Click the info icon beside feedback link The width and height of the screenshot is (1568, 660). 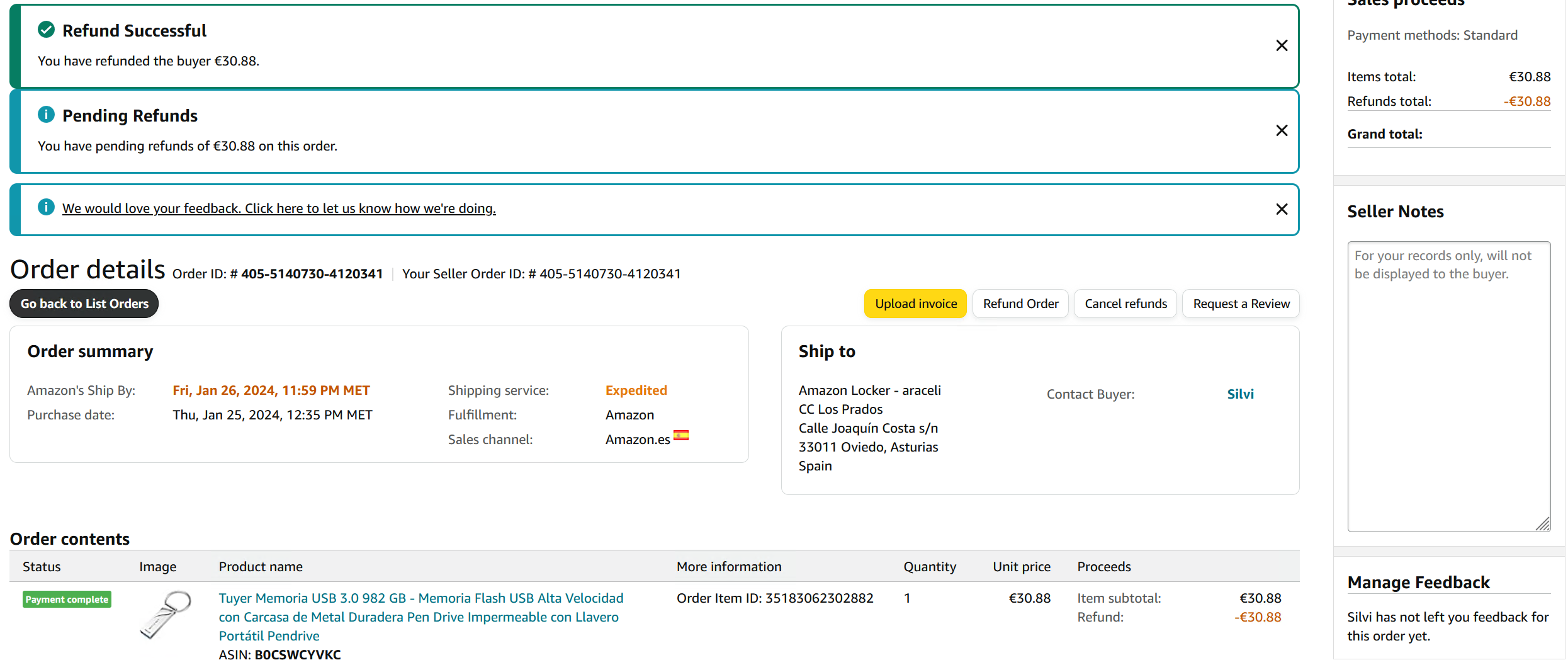point(46,207)
